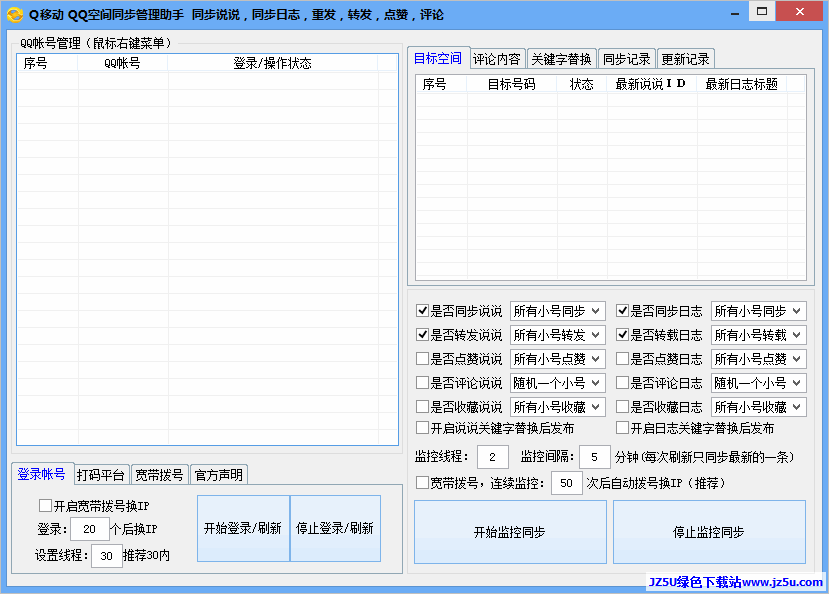Open 所有小号收藏 dropdown for 收藏日志
The image size is (829, 594).
[759, 407]
